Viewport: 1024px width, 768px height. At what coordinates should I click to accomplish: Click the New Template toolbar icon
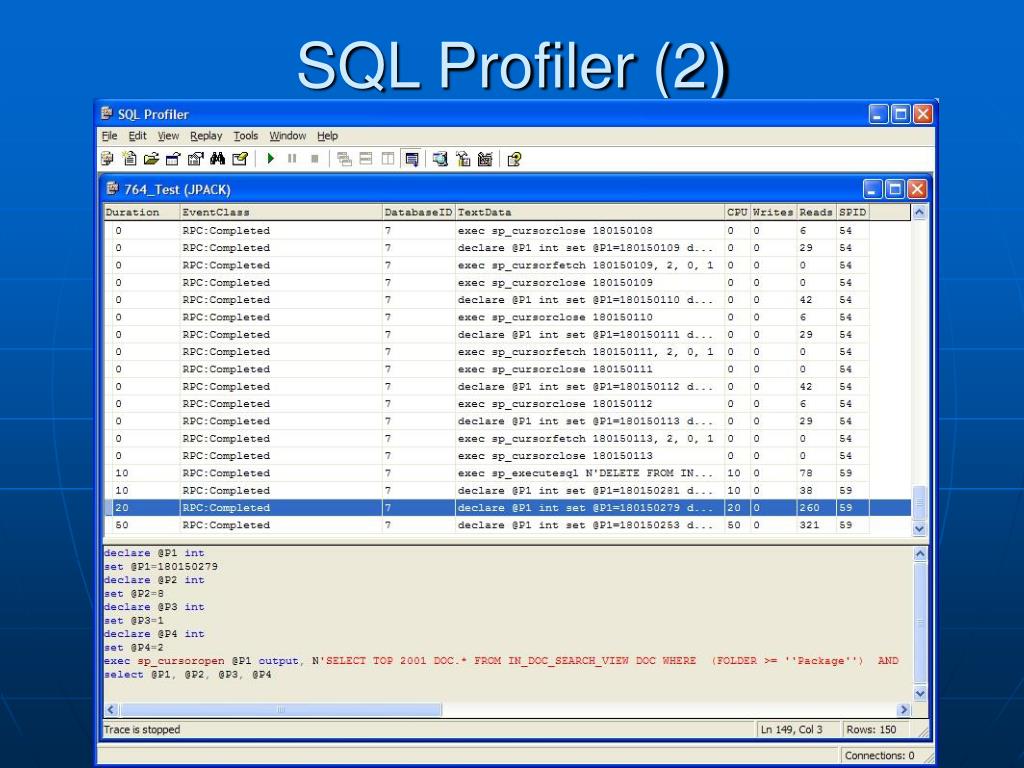[129, 159]
